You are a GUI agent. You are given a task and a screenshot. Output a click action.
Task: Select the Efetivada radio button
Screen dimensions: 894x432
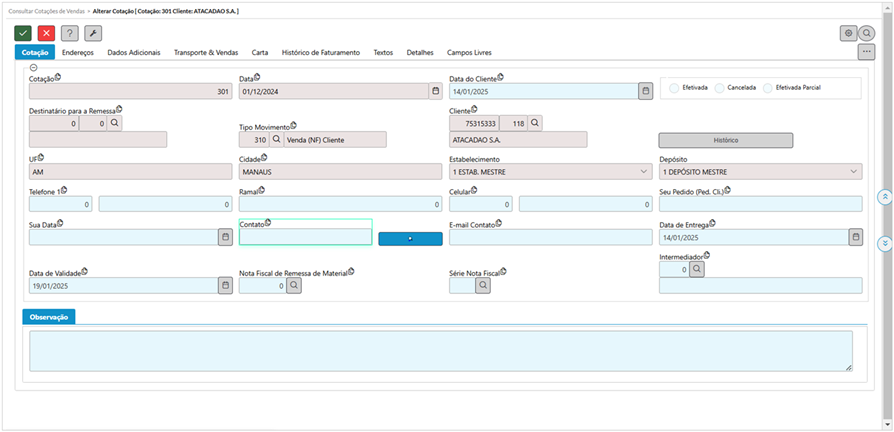tap(674, 88)
